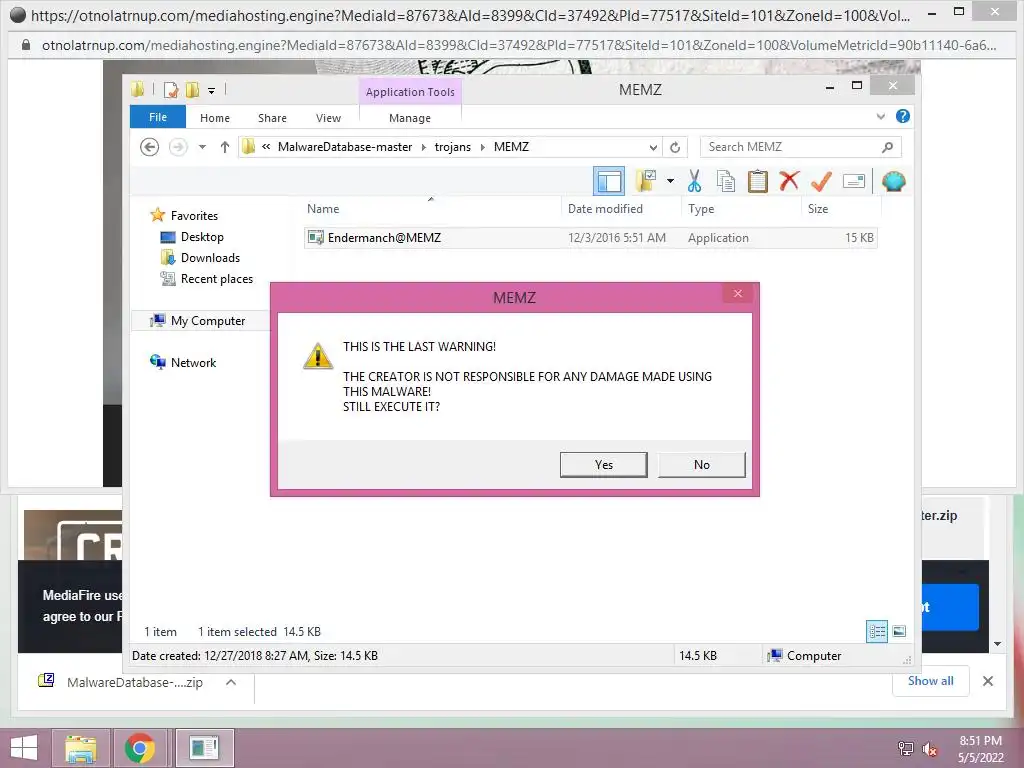Click the Cut scissors icon
The width and height of the screenshot is (1024, 768).
coord(694,181)
